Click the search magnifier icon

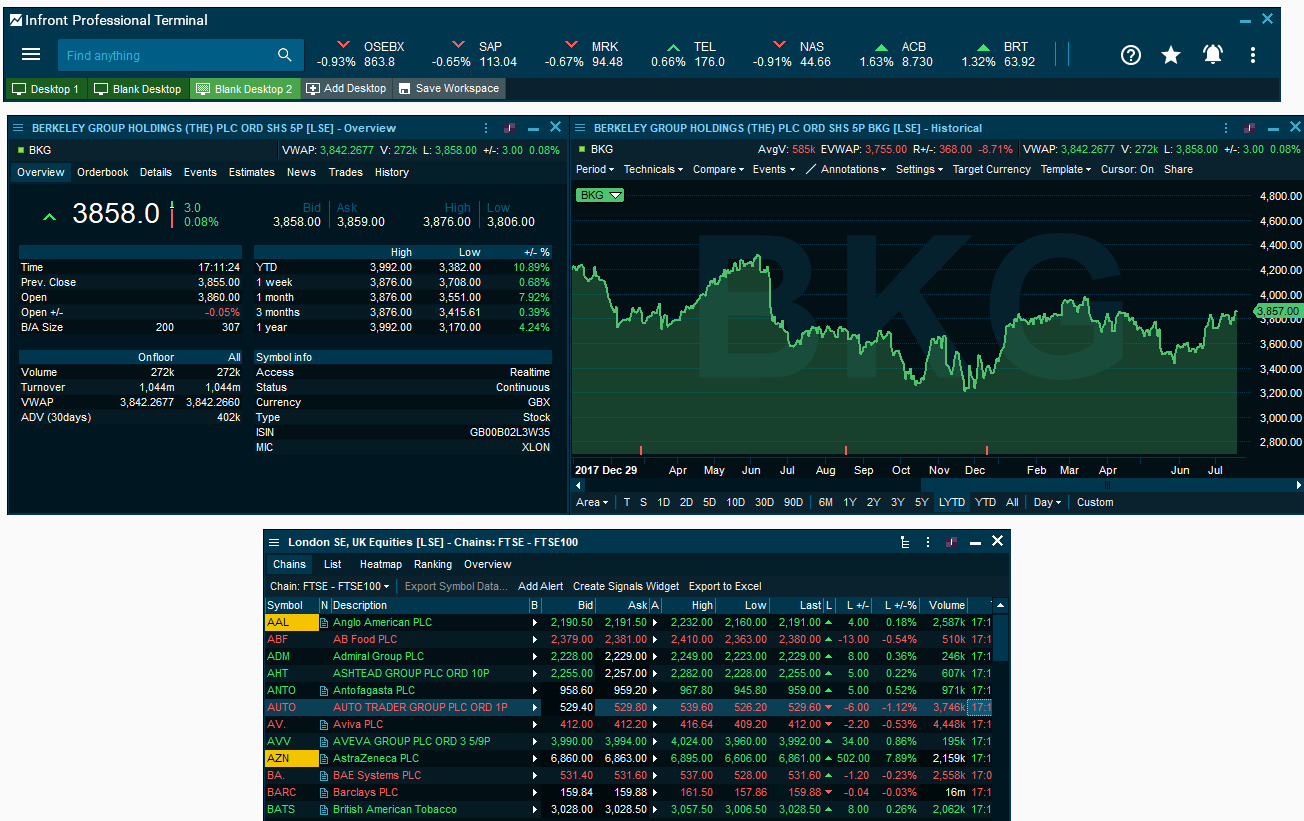pyautogui.click(x=285, y=55)
